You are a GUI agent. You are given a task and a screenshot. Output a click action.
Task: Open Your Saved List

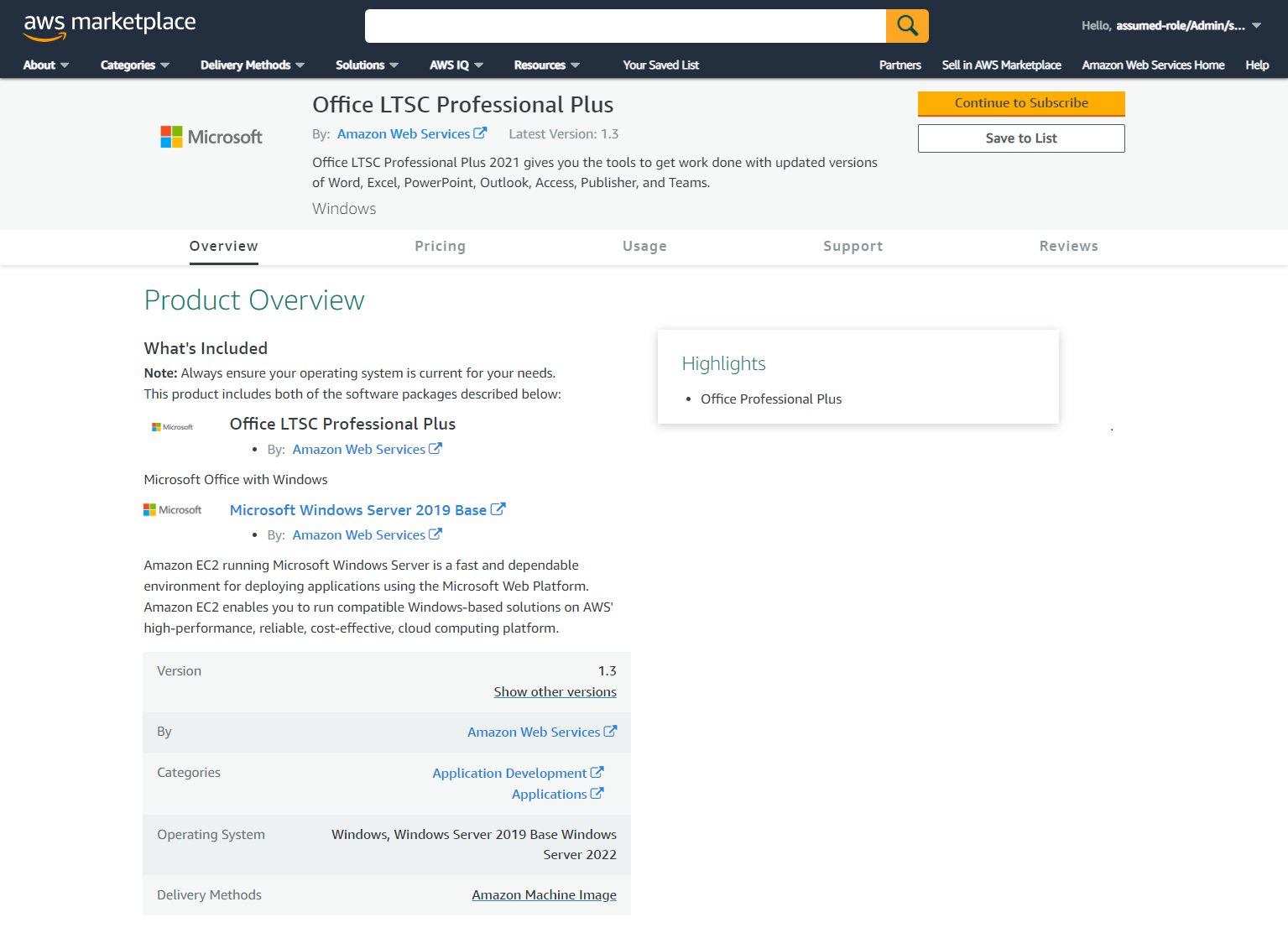[661, 65]
